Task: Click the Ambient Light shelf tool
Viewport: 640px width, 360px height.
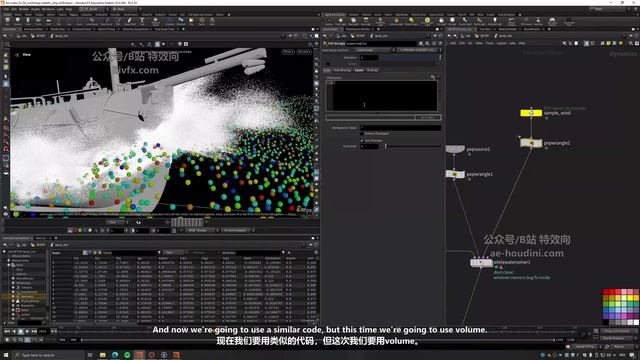Action: click(x=496, y=21)
